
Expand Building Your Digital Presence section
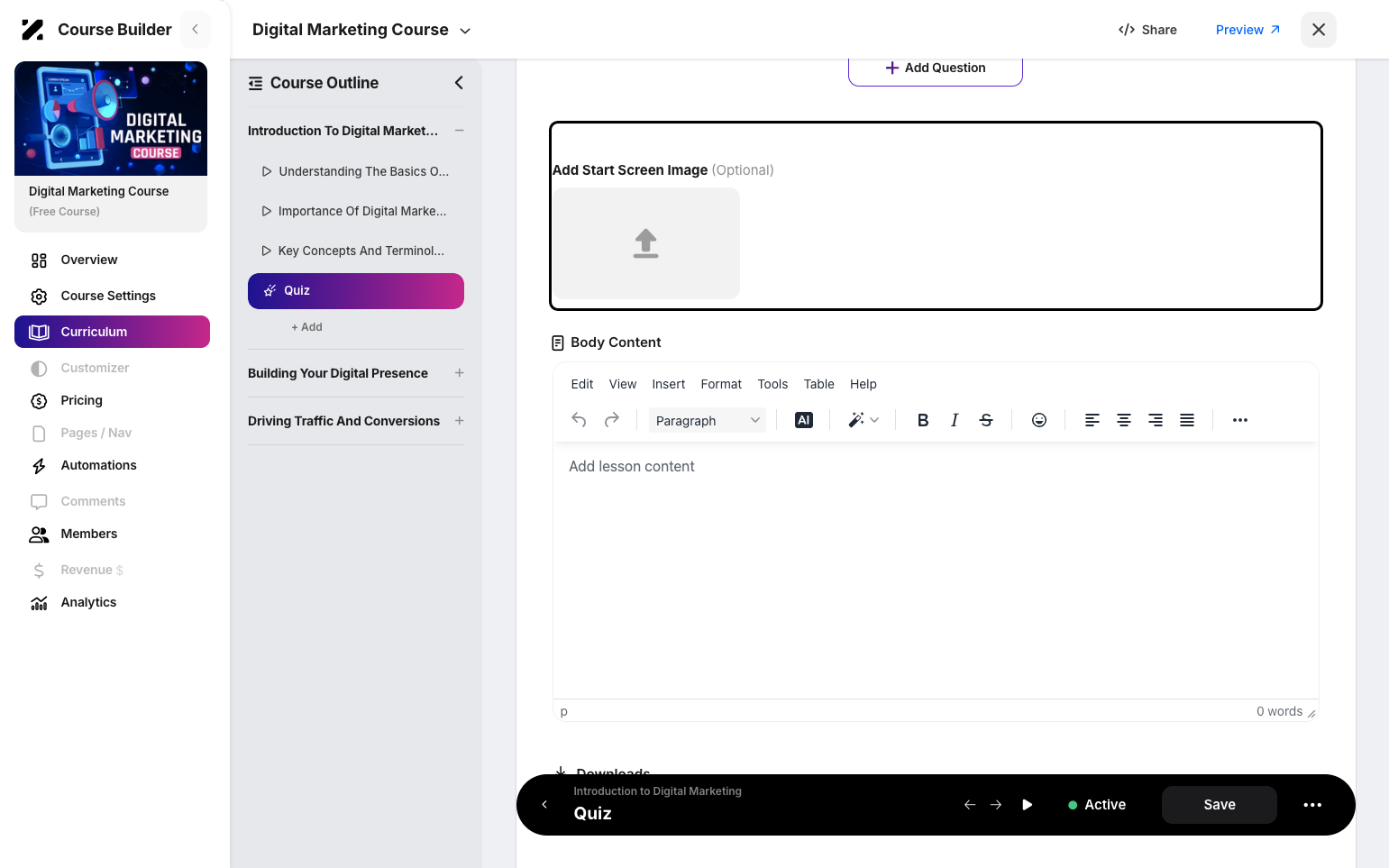pyautogui.click(x=460, y=373)
